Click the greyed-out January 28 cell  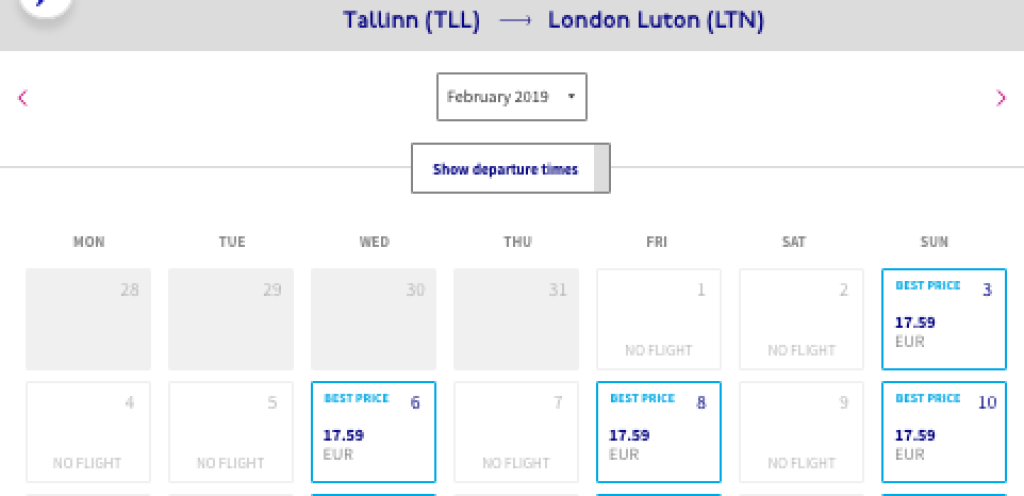(x=88, y=319)
